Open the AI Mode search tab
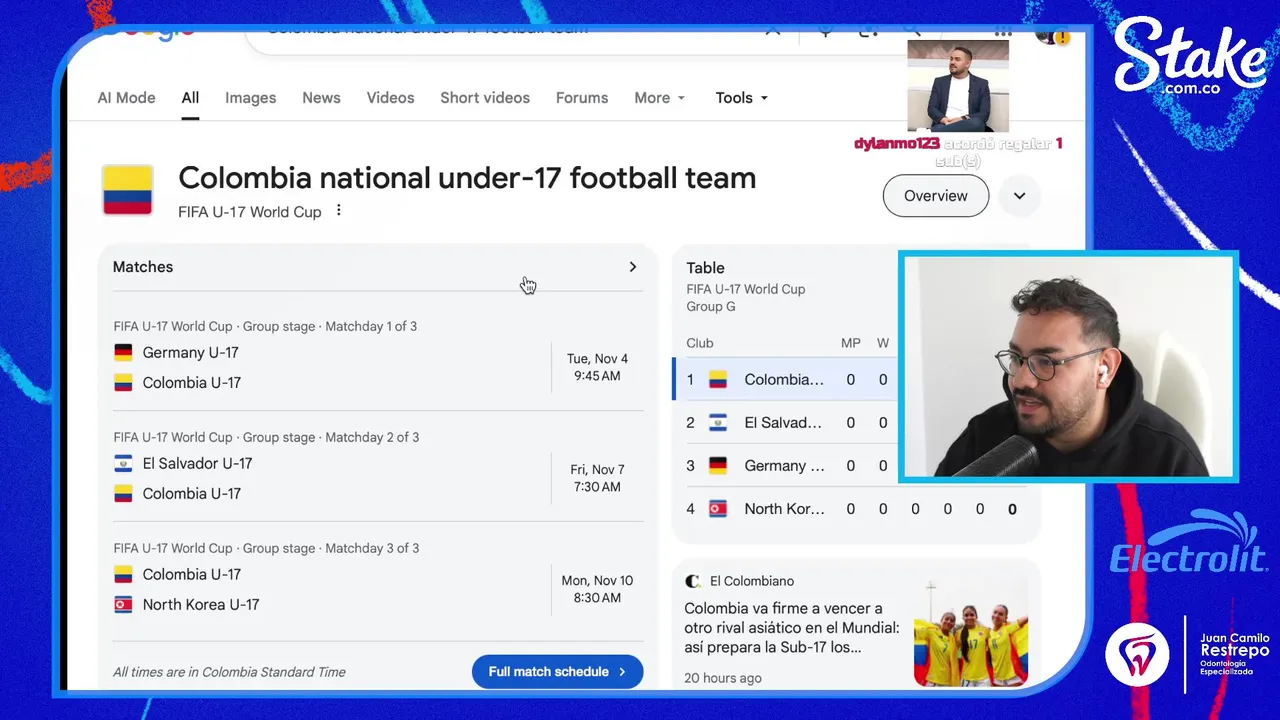 (126, 98)
